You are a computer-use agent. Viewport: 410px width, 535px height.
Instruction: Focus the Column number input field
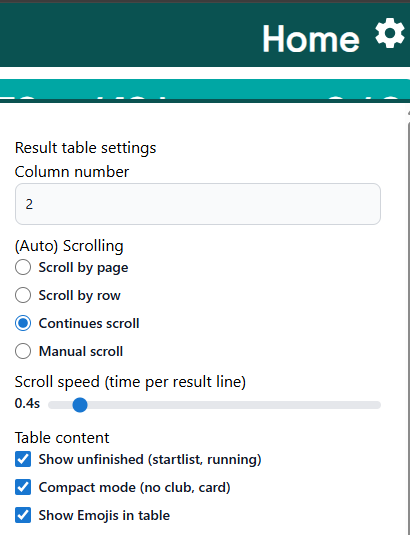click(x=198, y=204)
